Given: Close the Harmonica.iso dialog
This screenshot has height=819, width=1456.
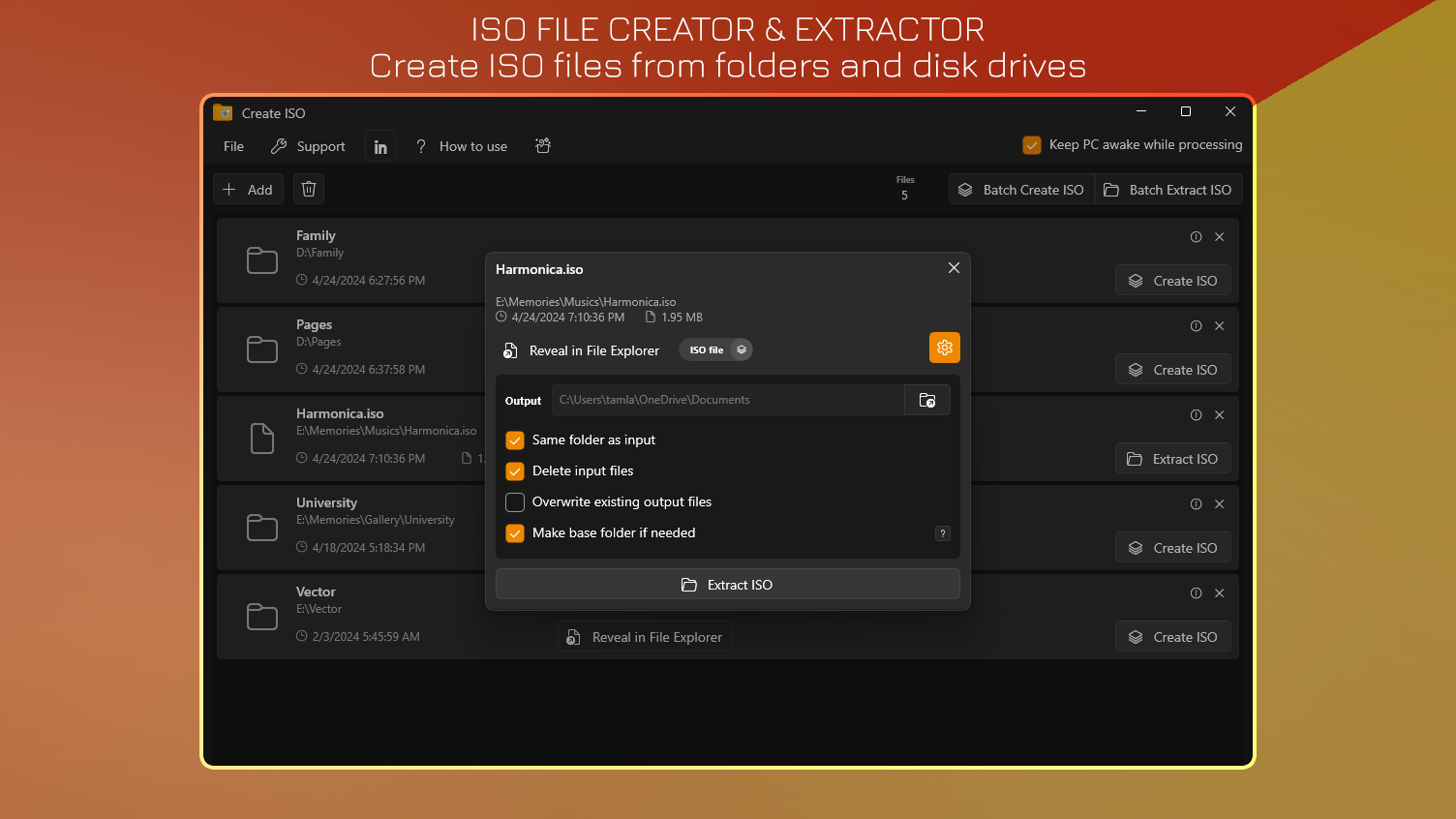Looking at the screenshot, I should pyautogui.click(x=954, y=268).
